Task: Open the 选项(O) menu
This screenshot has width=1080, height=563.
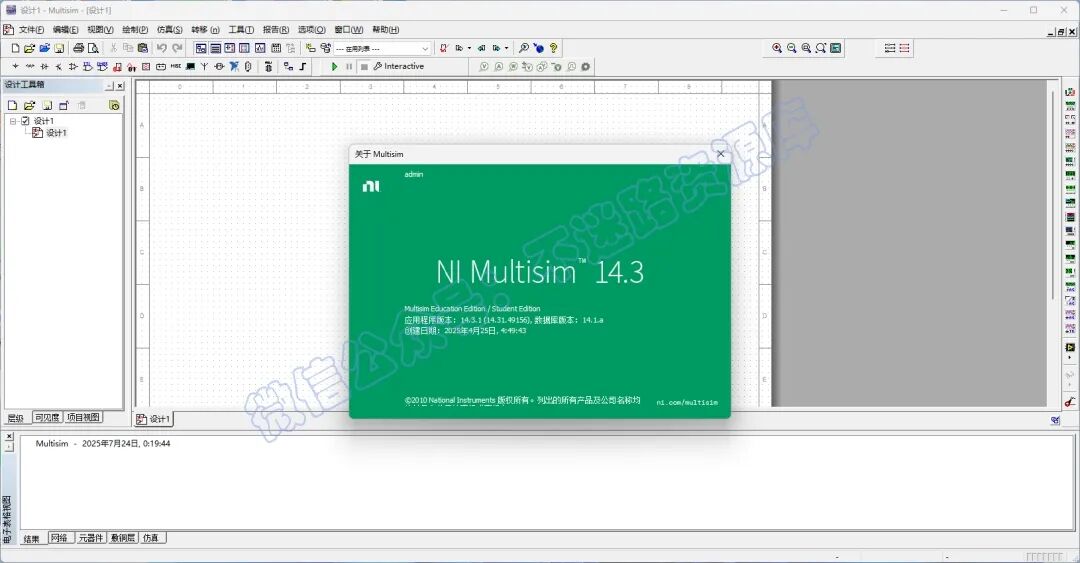Action: tap(311, 30)
